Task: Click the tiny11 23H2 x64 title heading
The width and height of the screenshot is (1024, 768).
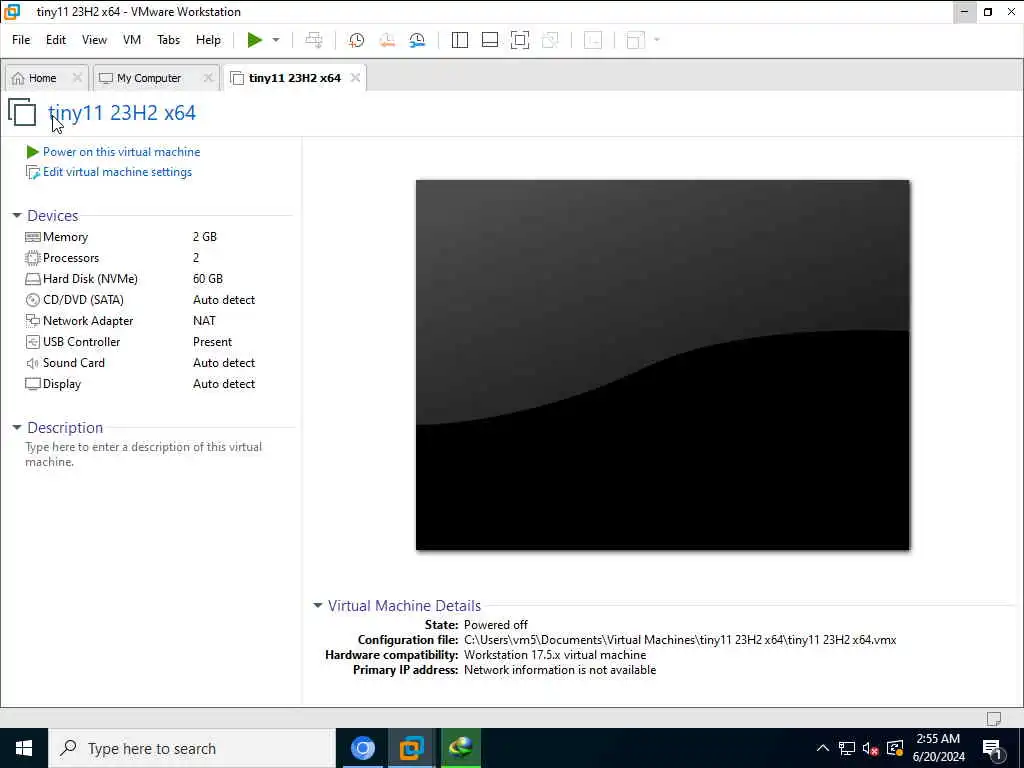Action: point(122,112)
